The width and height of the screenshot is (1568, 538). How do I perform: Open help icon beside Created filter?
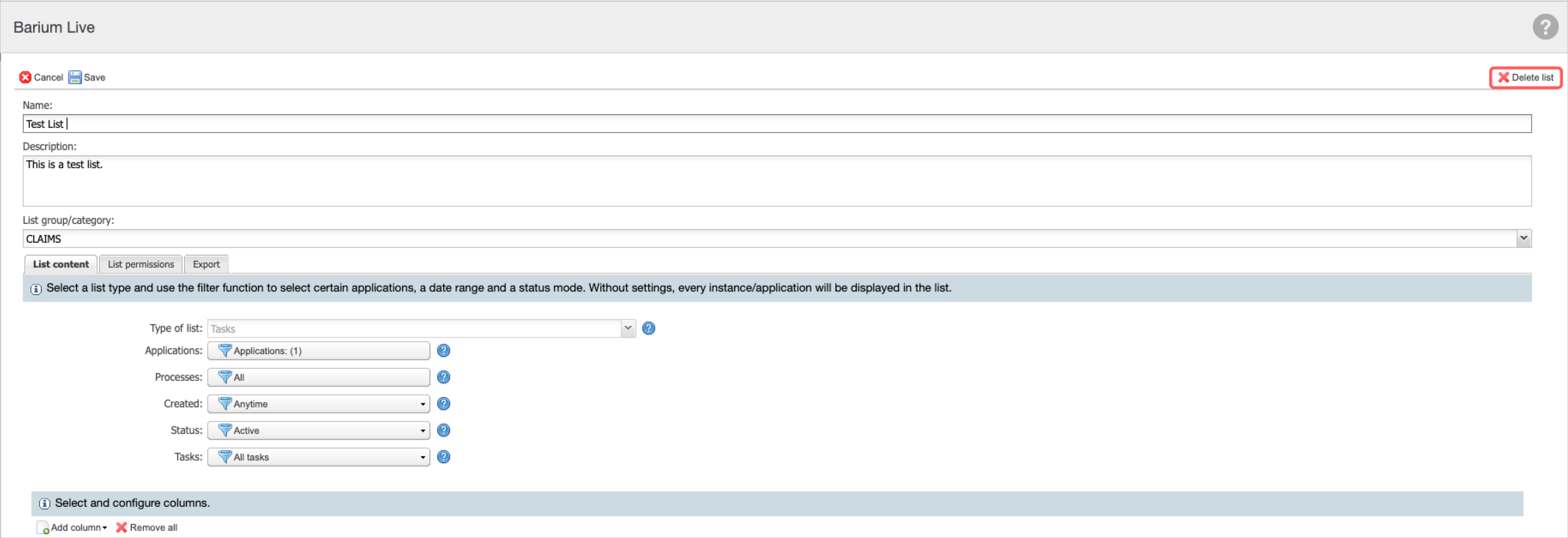pos(443,404)
